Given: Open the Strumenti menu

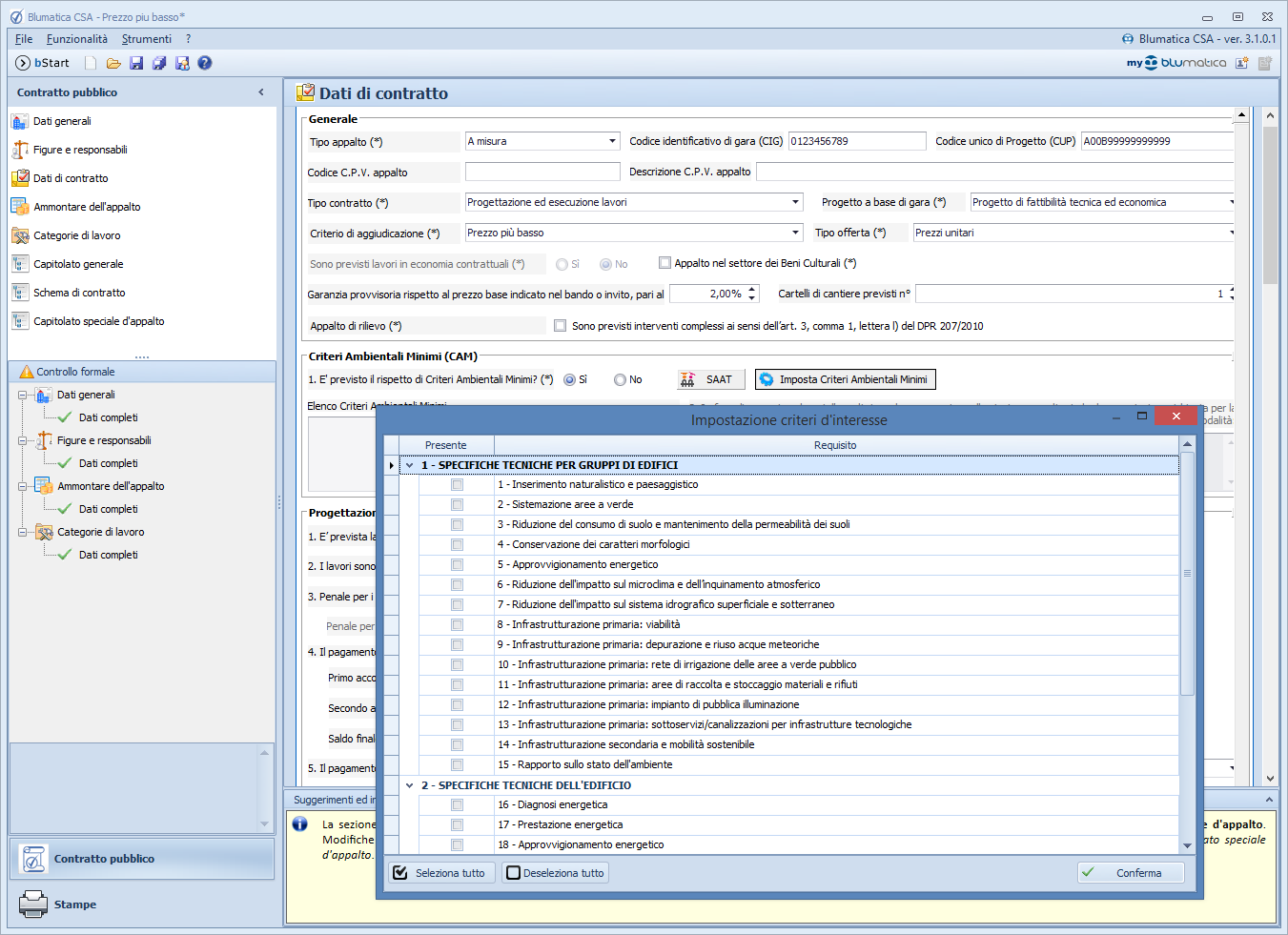Looking at the screenshot, I should click(147, 39).
